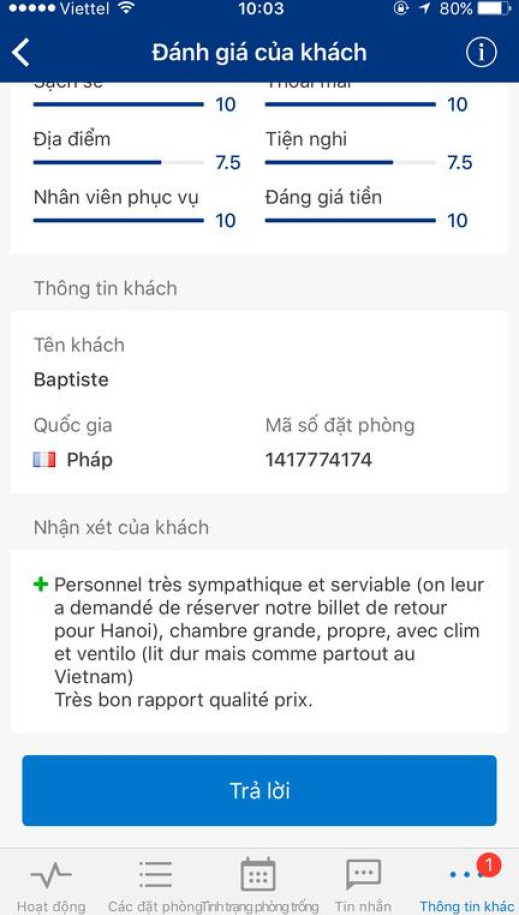The width and height of the screenshot is (519, 915).
Task: Open Tin nhắn message bubble icon
Action: click(363, 875)
